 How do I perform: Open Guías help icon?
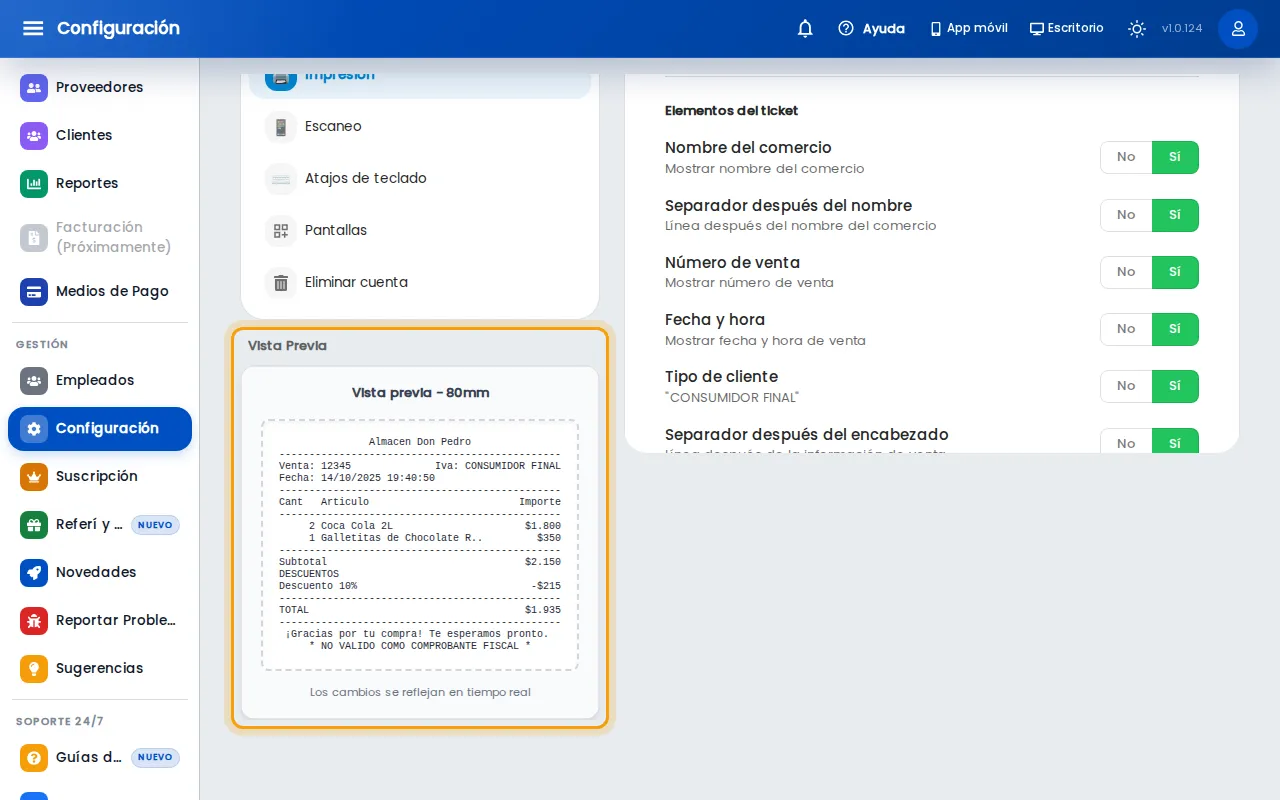[34, 757]
